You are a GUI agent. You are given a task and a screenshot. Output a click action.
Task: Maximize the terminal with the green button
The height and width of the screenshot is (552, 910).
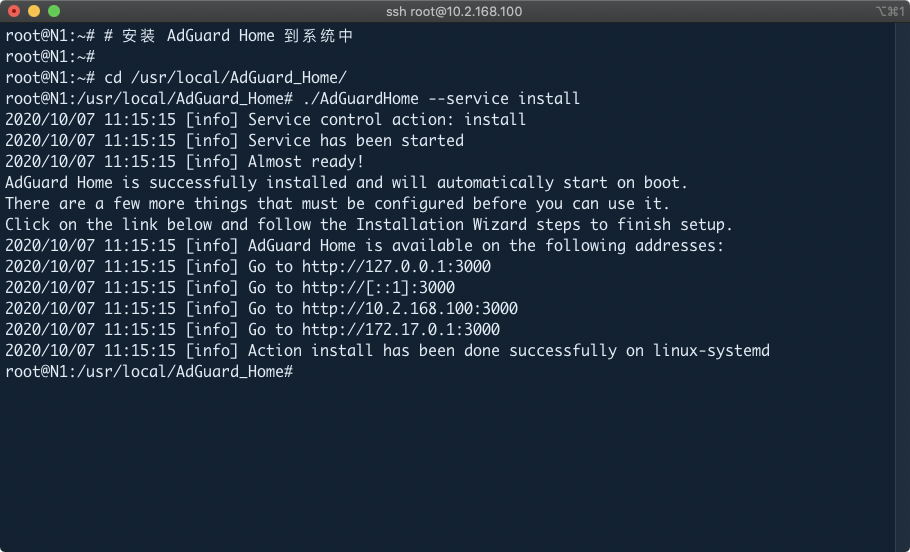(54, 11)
